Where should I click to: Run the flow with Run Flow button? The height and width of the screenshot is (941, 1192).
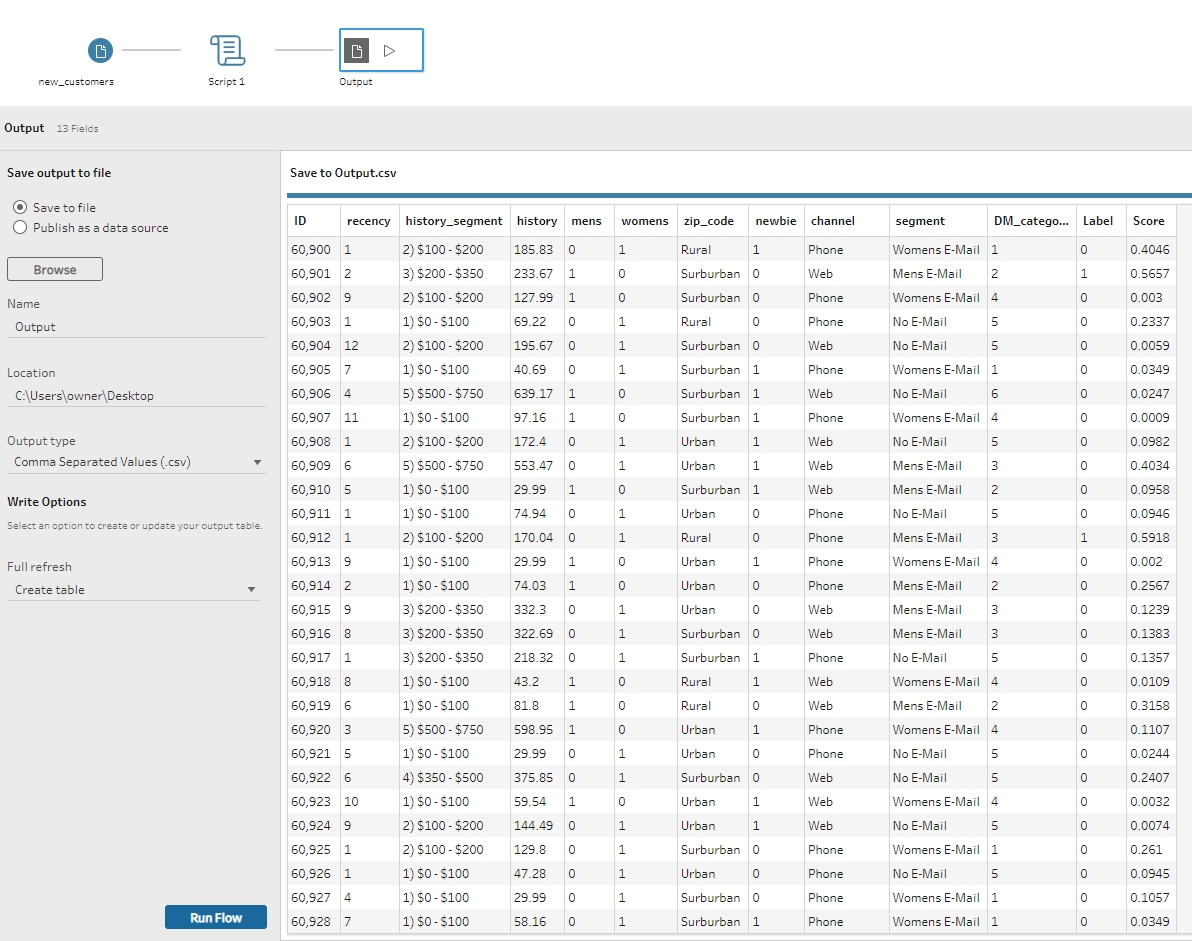click(216, 917)
